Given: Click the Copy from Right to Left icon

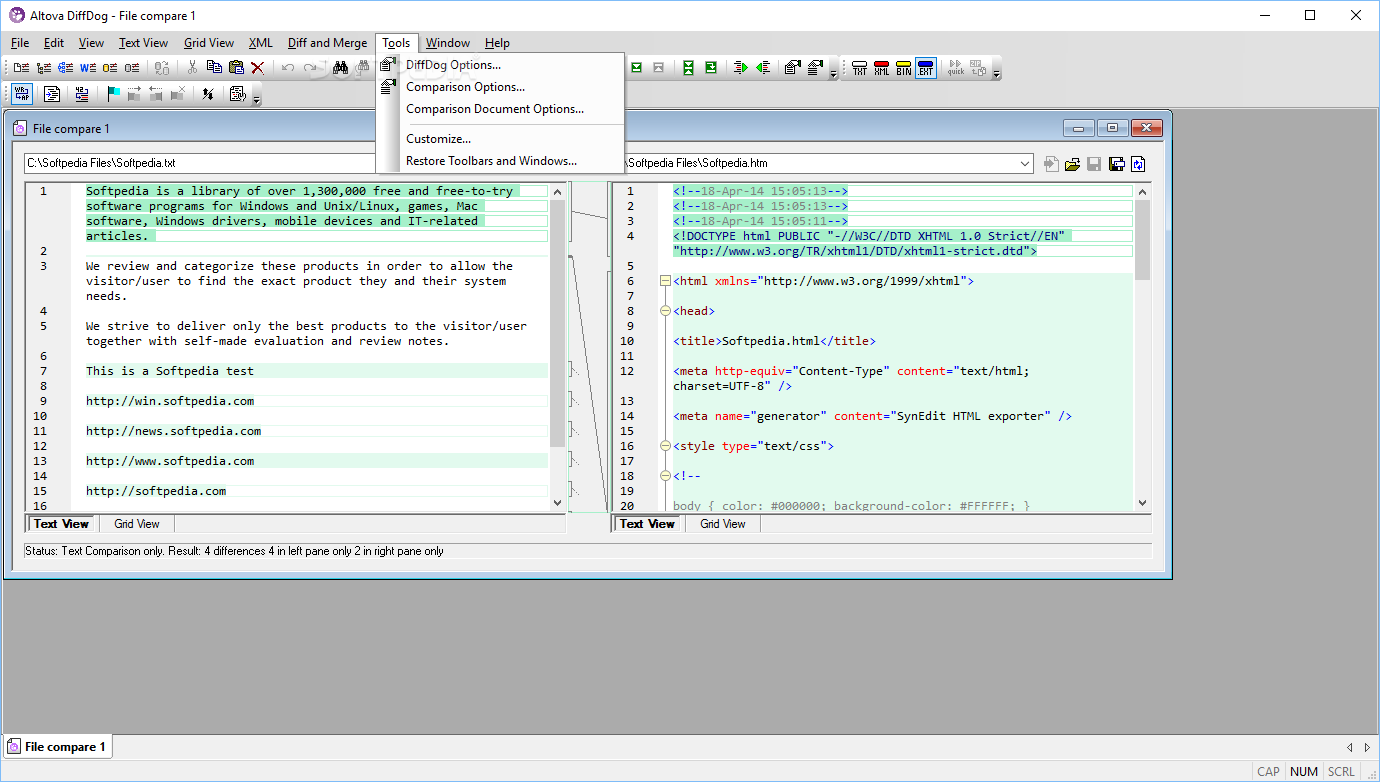Looking at the screenshot, I should tap(763, 68).
